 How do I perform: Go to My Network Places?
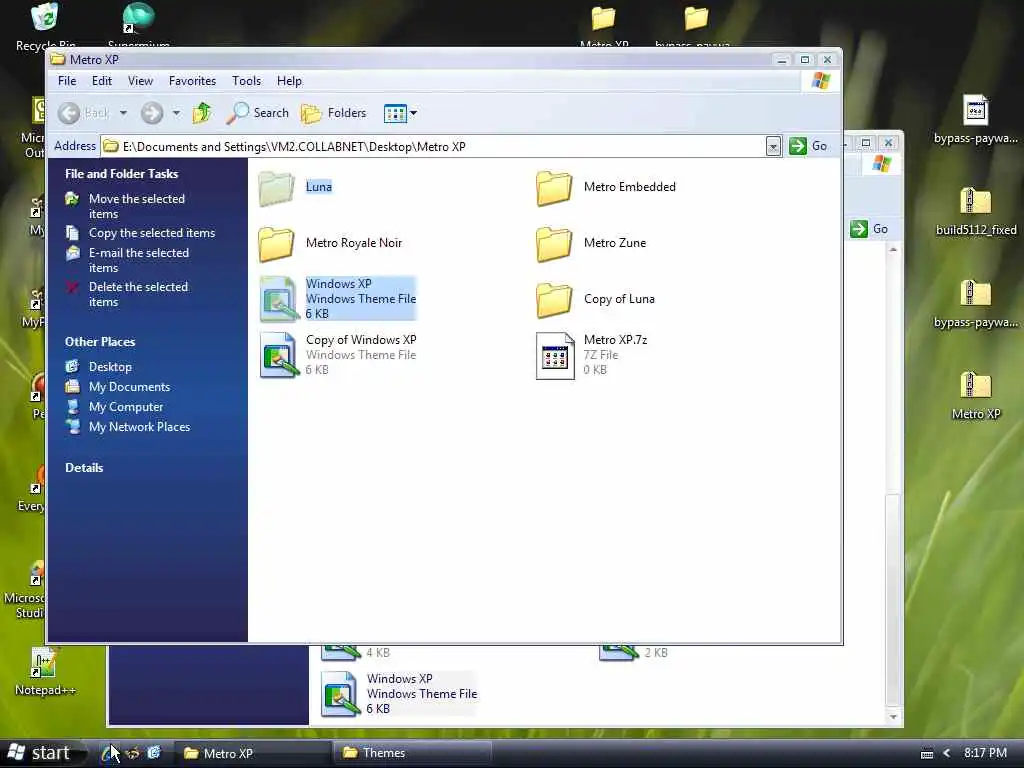[139, 427]
